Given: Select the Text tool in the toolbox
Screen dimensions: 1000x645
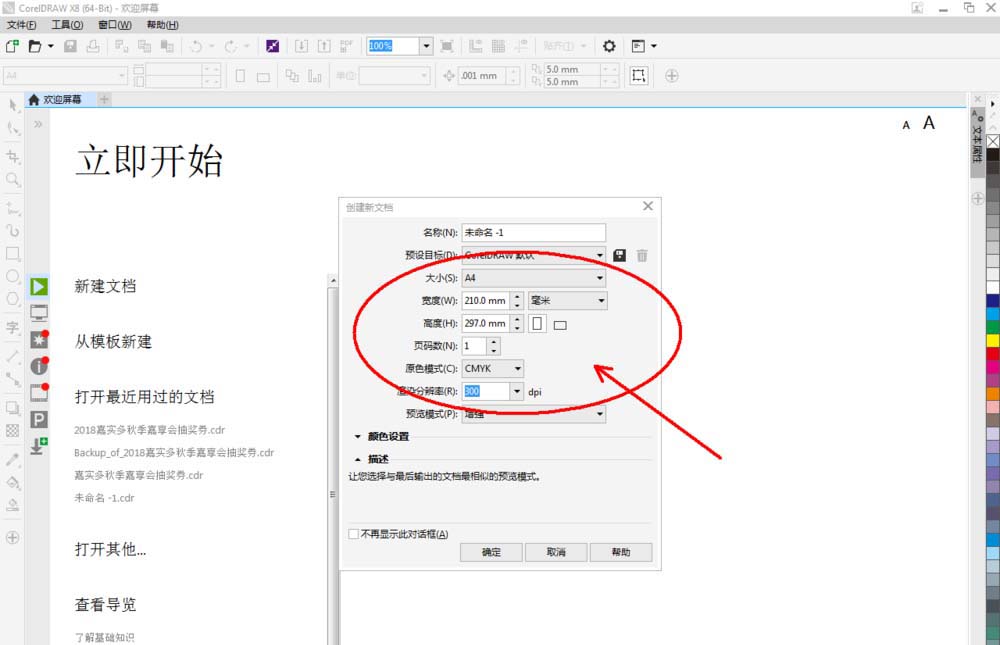Looking at the screenshot, I should 13,328.
